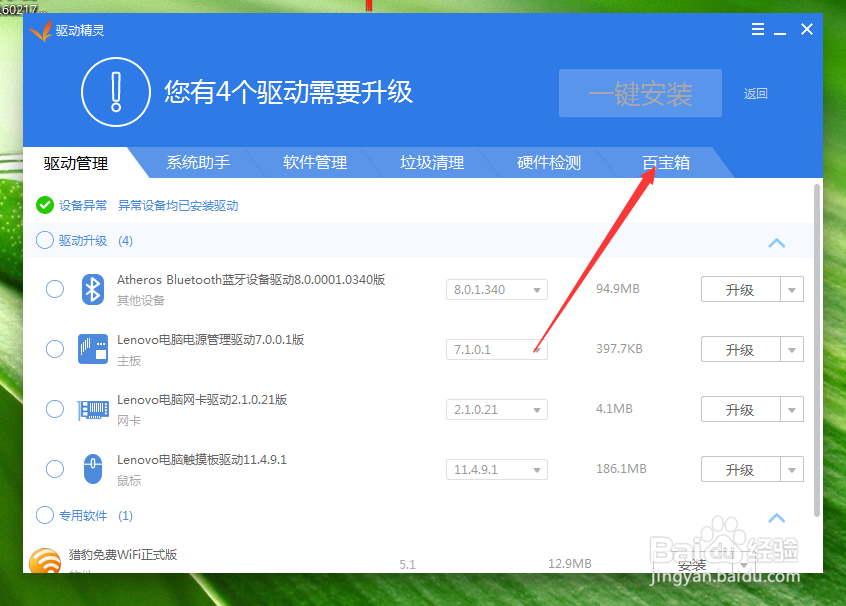Collapse the 专用软件 section
This screenshot has height=606, width=846.
[x=776, y=518]
